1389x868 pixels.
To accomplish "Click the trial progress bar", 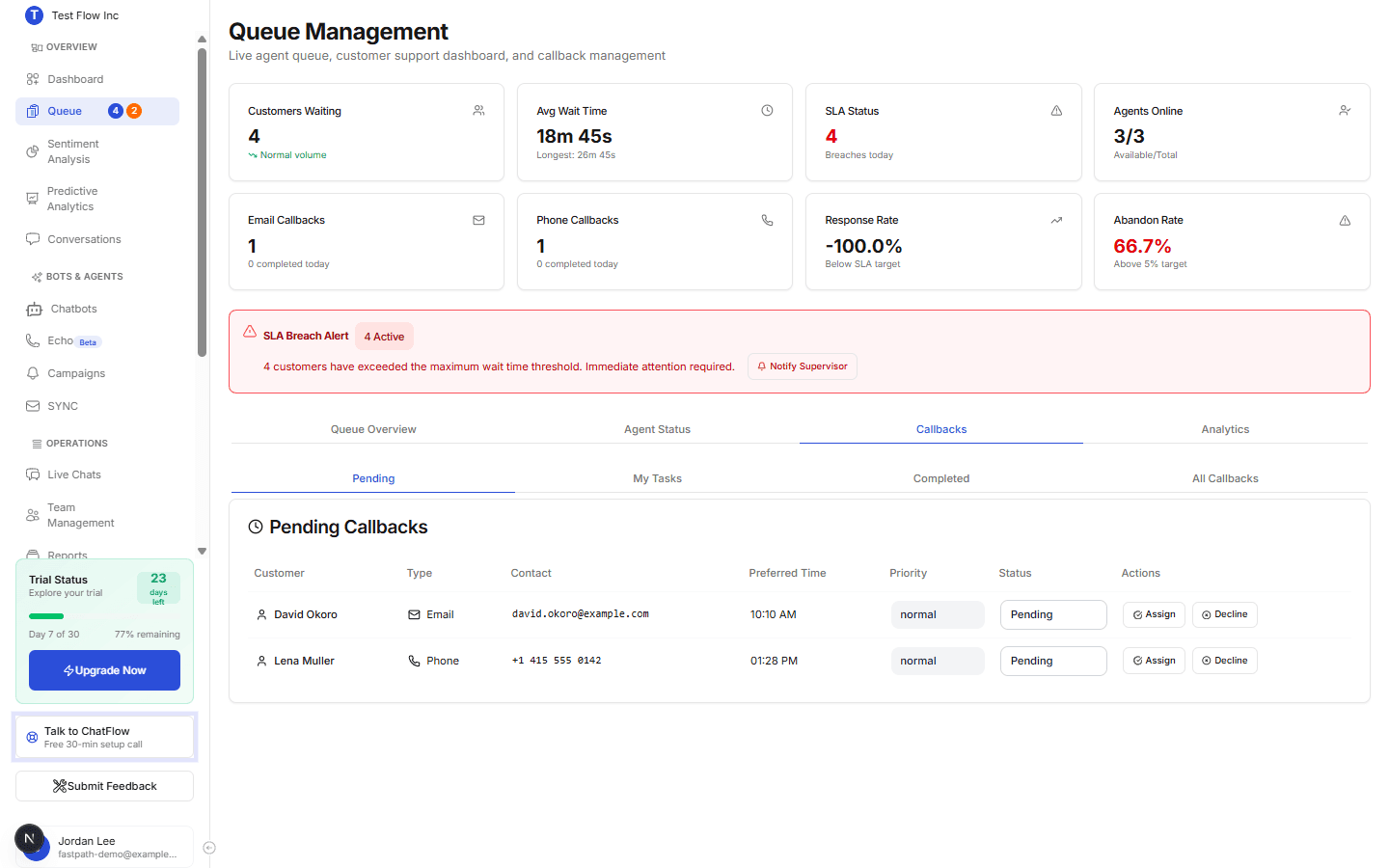I will point(104,616).
